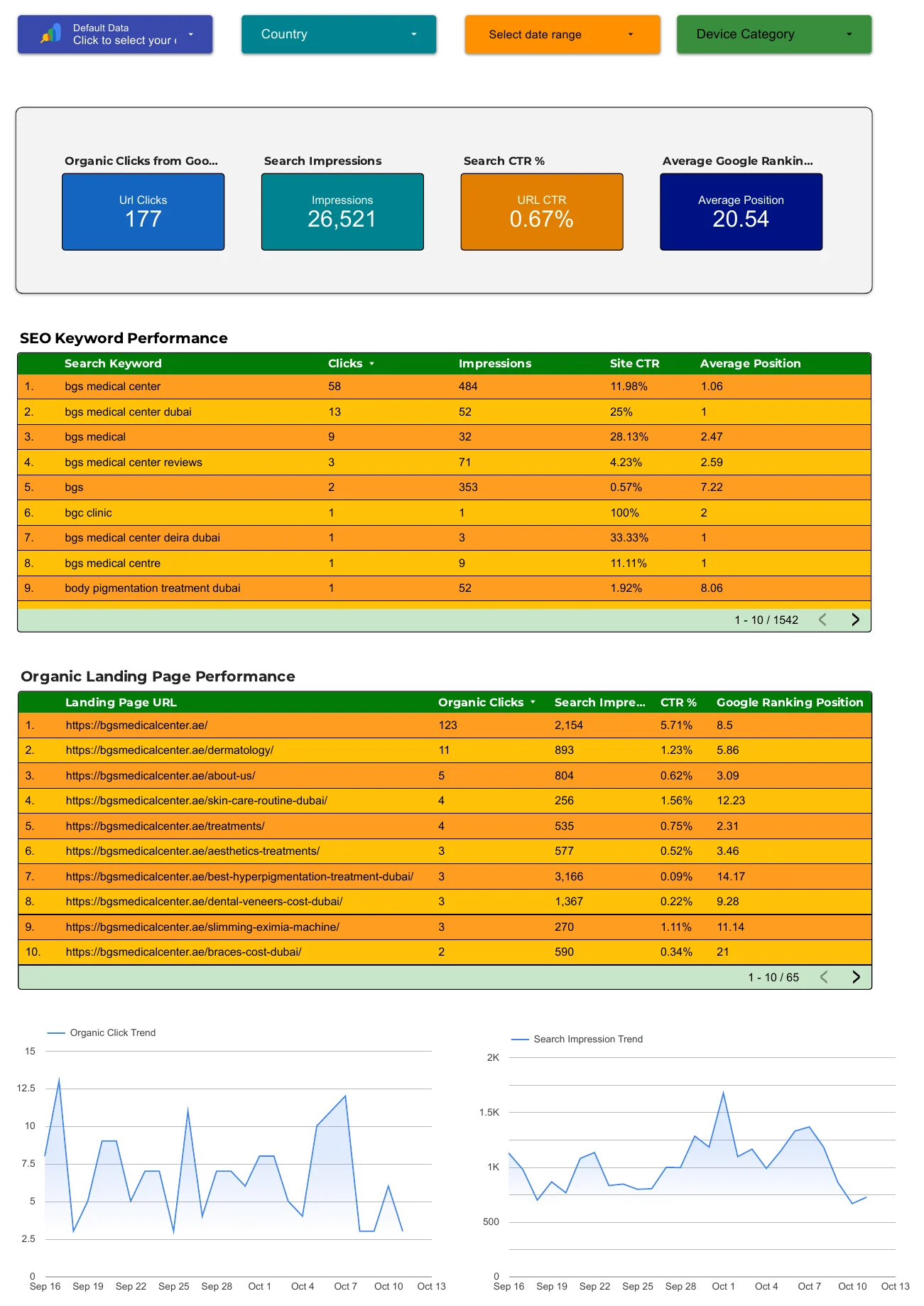
Task: Click the Organic Click Trend legend
Action: (x=102, y=1033)
